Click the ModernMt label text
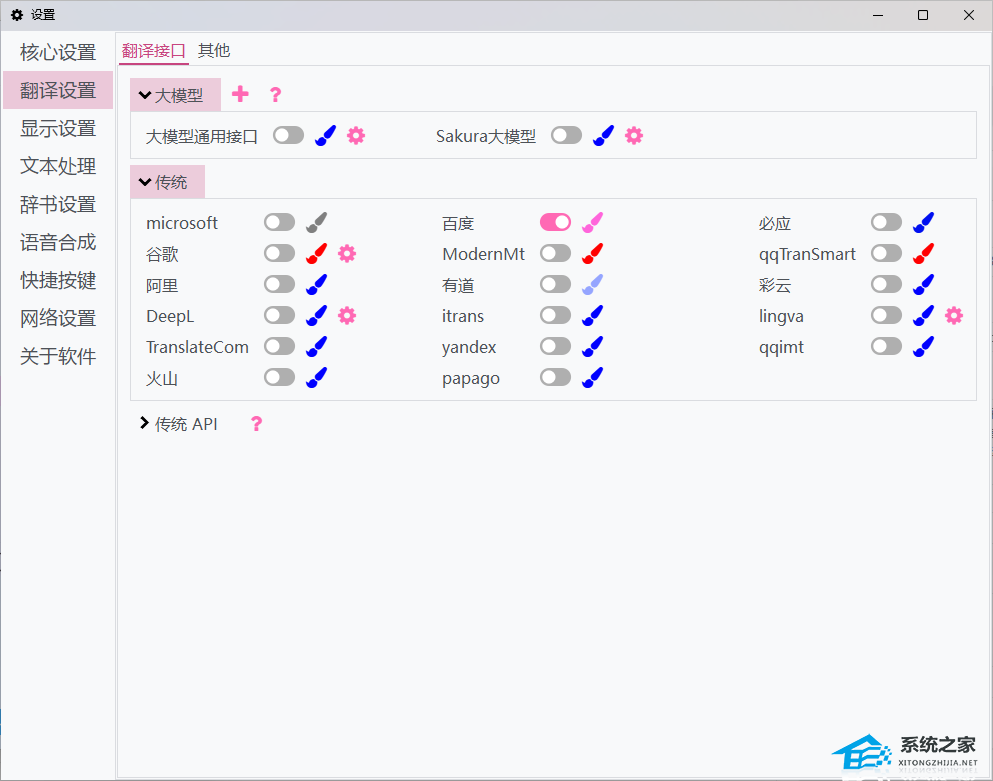993x781 pixels. [483, 254]
